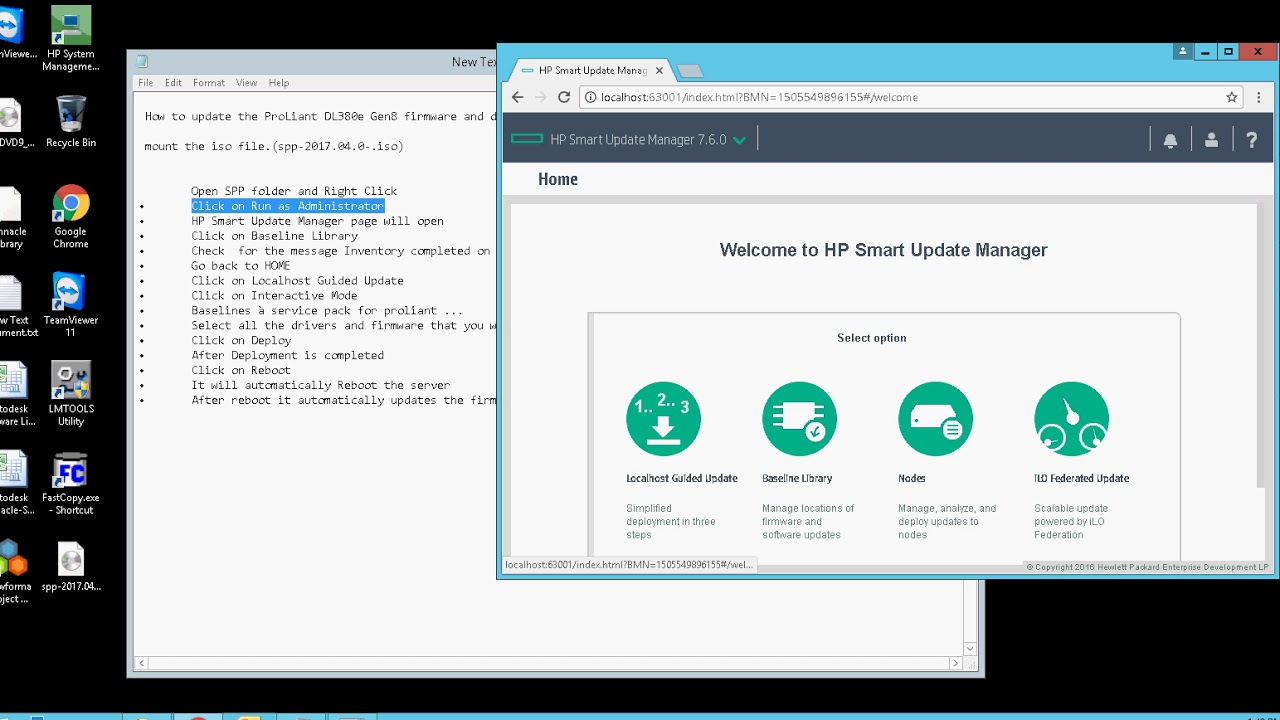Click 'After Deployment is completed' line
The width and height of the screenshot is (1280, 720).
[287, 355]
